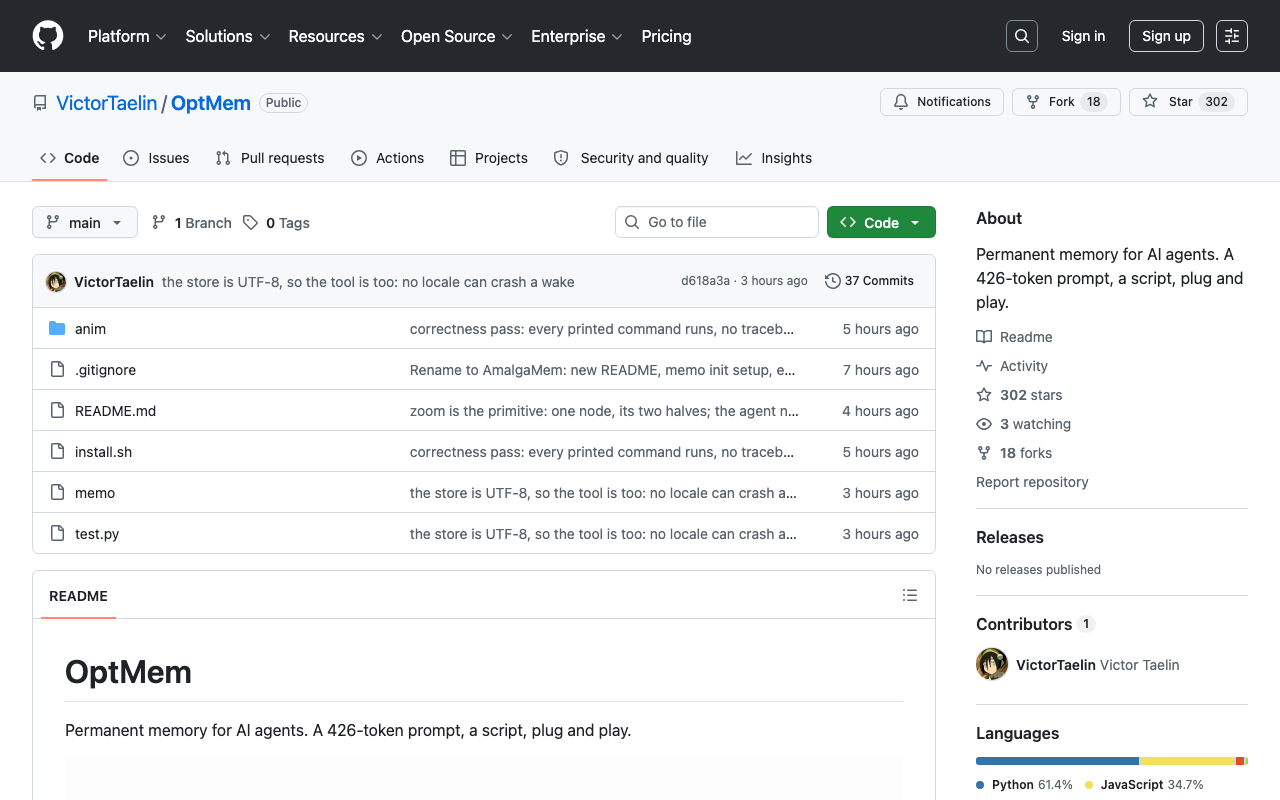Click the test.py file icon
The image size is (1280, 800).
(57, 534)
